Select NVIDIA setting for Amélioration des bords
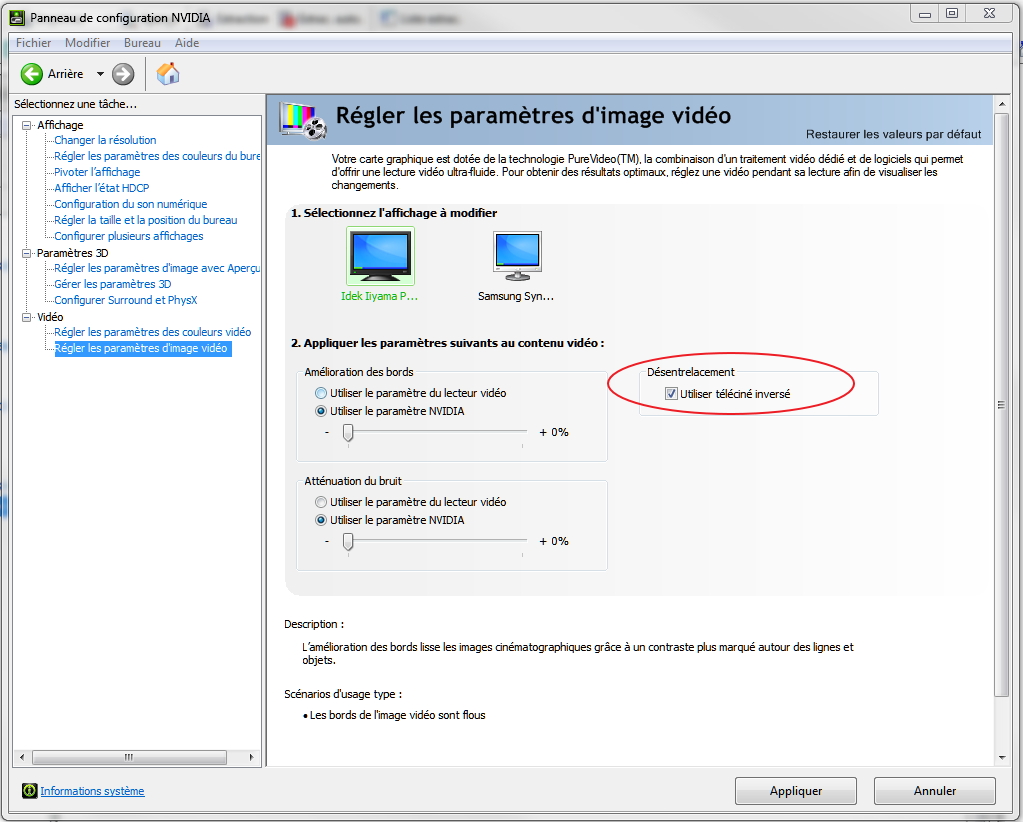The image size is (1023, 822). coord(320,411)
